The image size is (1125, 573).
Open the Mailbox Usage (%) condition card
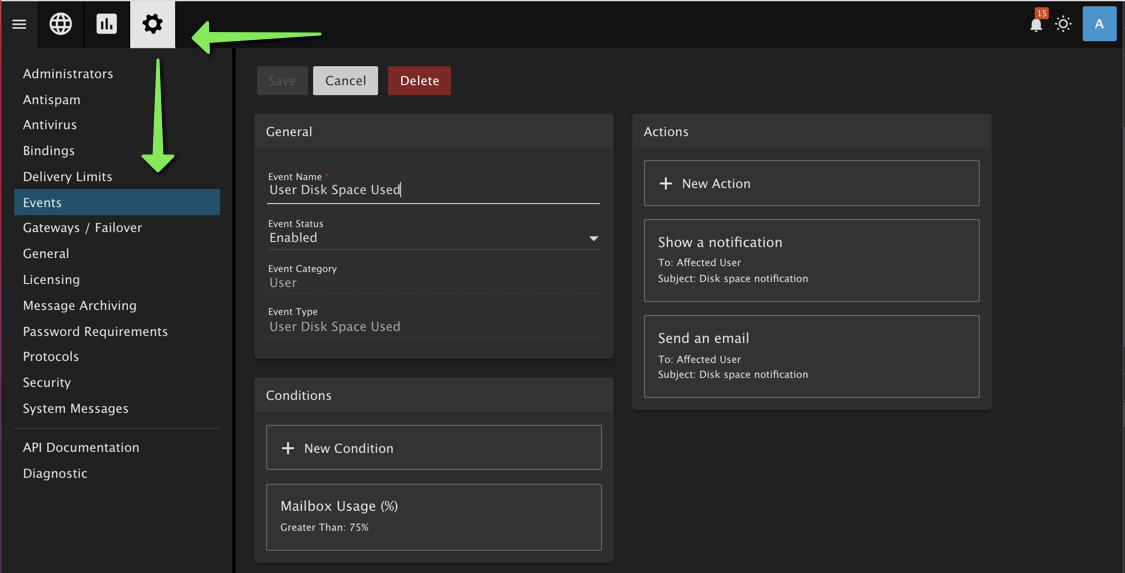pos(433,517)
